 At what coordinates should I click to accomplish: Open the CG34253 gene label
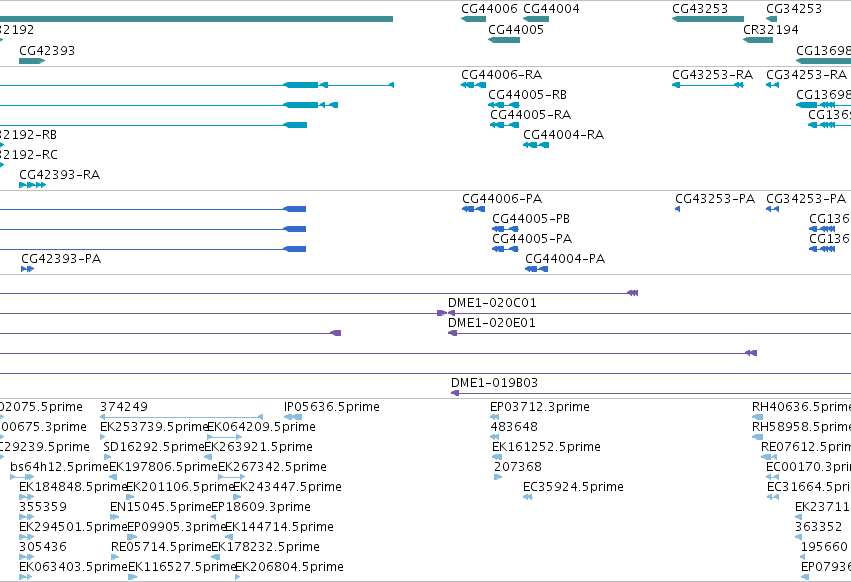793,9
